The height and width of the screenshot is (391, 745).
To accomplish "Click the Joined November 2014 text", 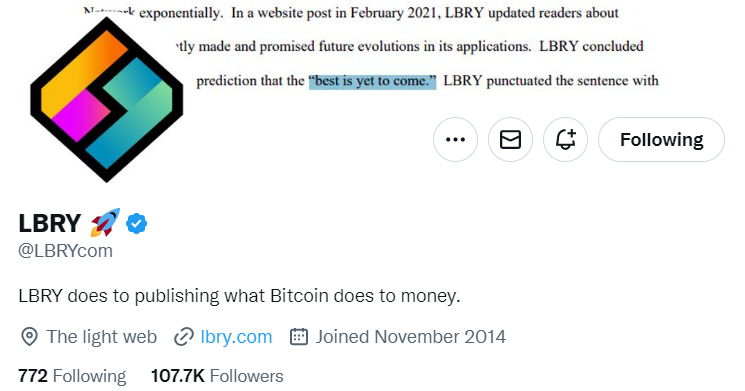I will [411, 337].
